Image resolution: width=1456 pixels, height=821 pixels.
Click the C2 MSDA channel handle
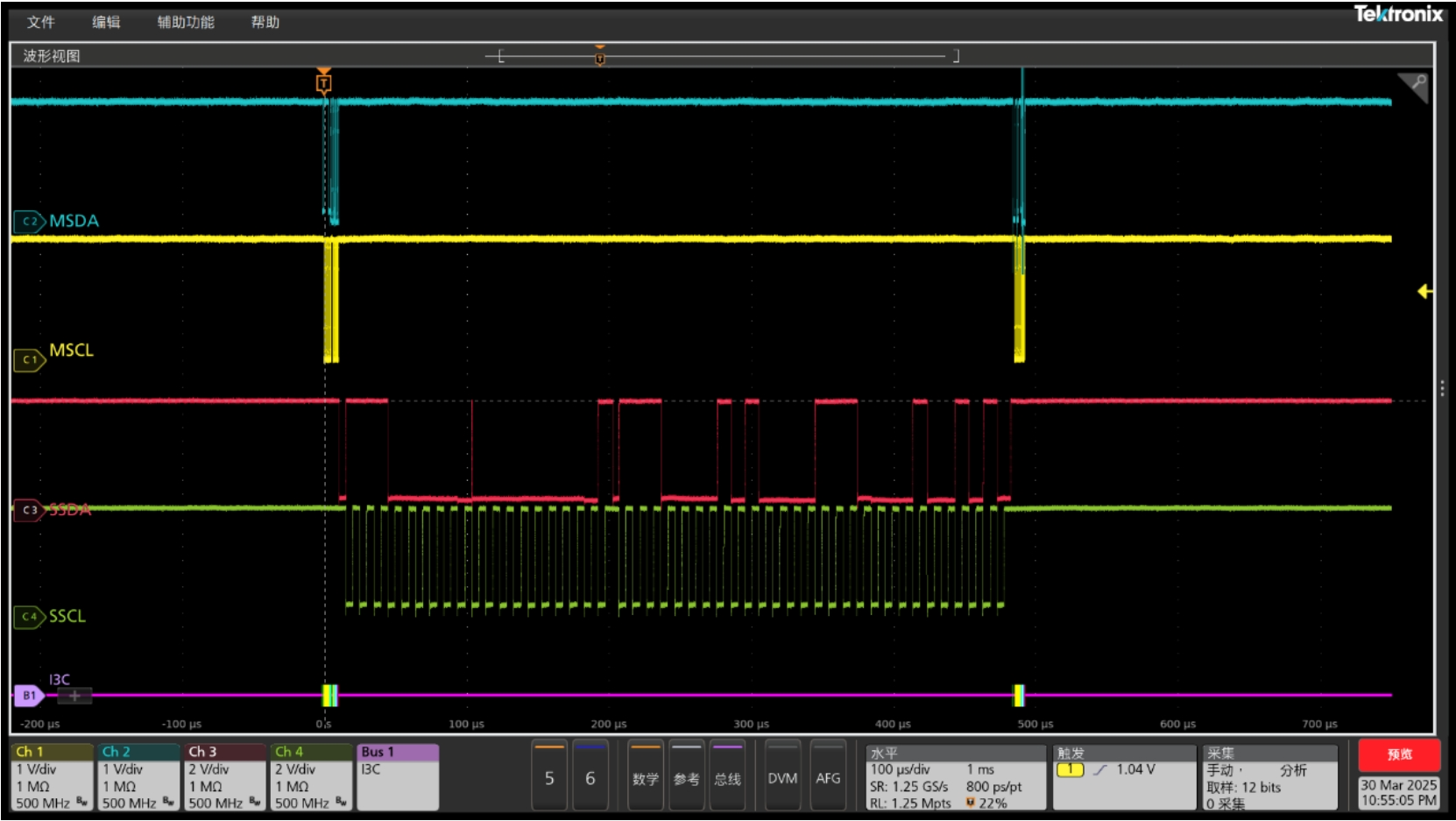click(x=29, y=222)
